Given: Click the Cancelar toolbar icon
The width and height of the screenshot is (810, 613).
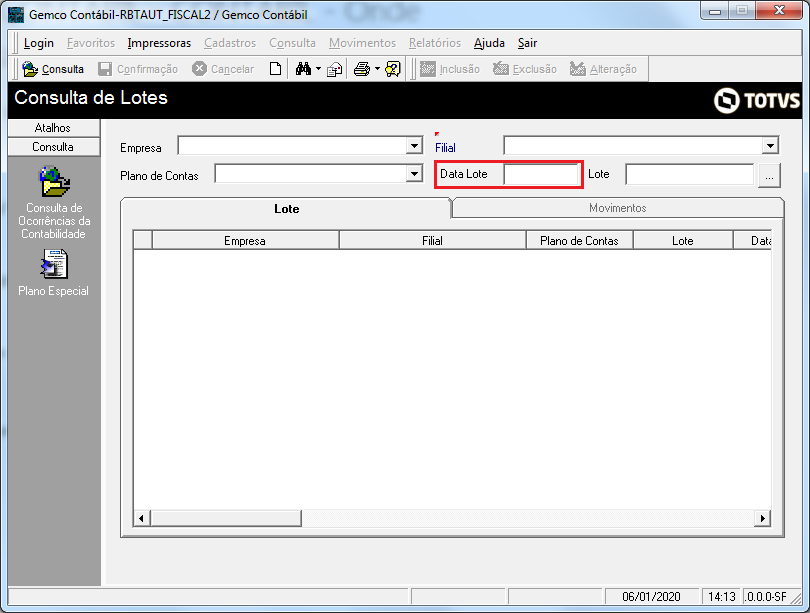Looking at the screenshot, I should point(199,69).
